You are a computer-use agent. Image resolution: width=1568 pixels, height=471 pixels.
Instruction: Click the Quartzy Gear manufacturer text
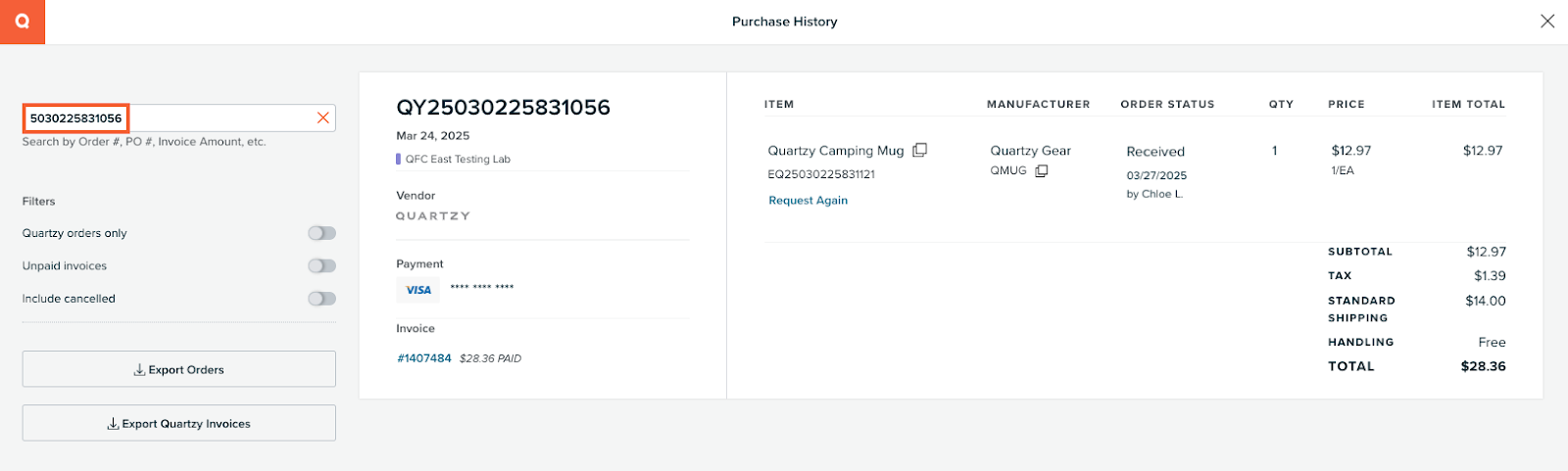1031,151
